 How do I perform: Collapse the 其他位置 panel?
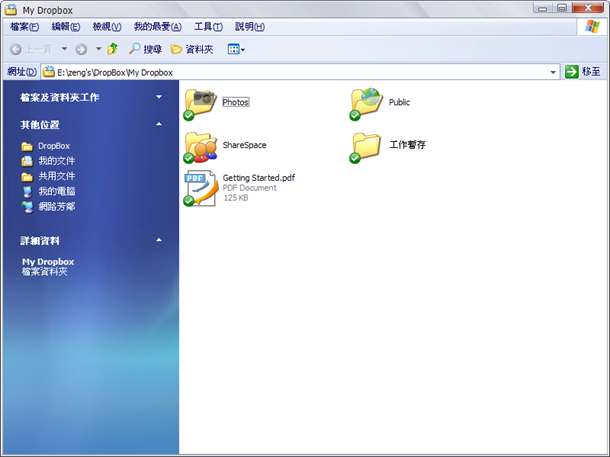tap(159, 124)
